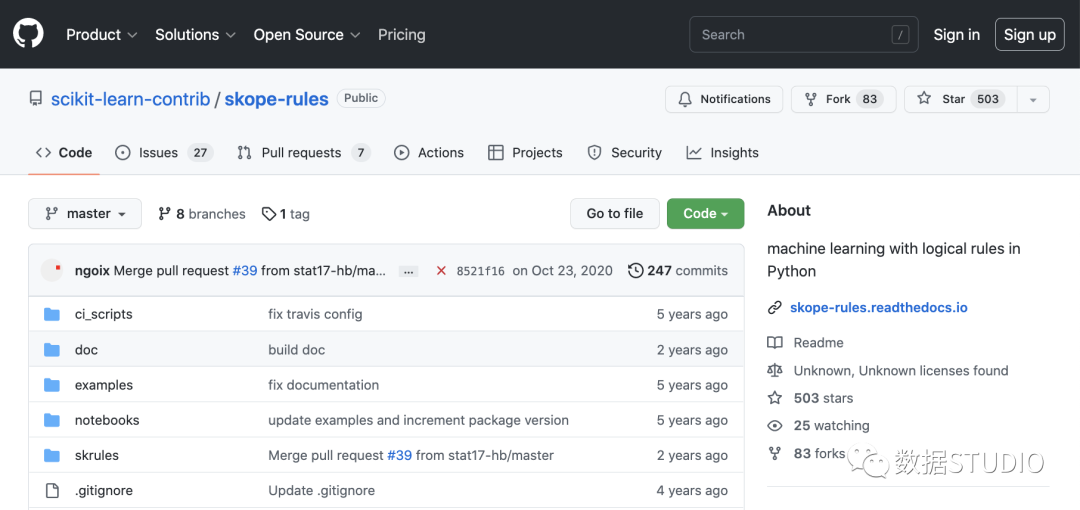Click the Go to file button

pos(615,213)
